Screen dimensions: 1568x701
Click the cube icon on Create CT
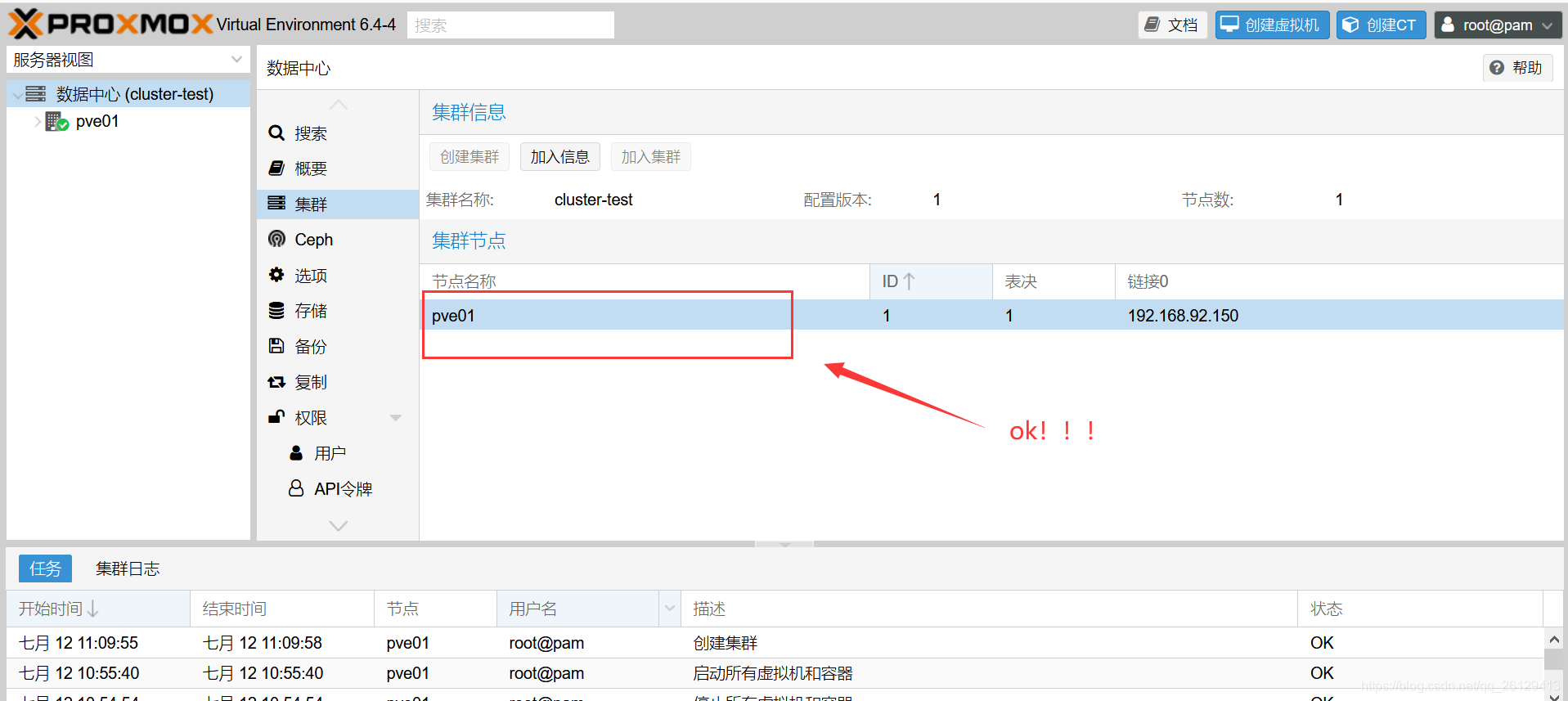[1351, 25]
